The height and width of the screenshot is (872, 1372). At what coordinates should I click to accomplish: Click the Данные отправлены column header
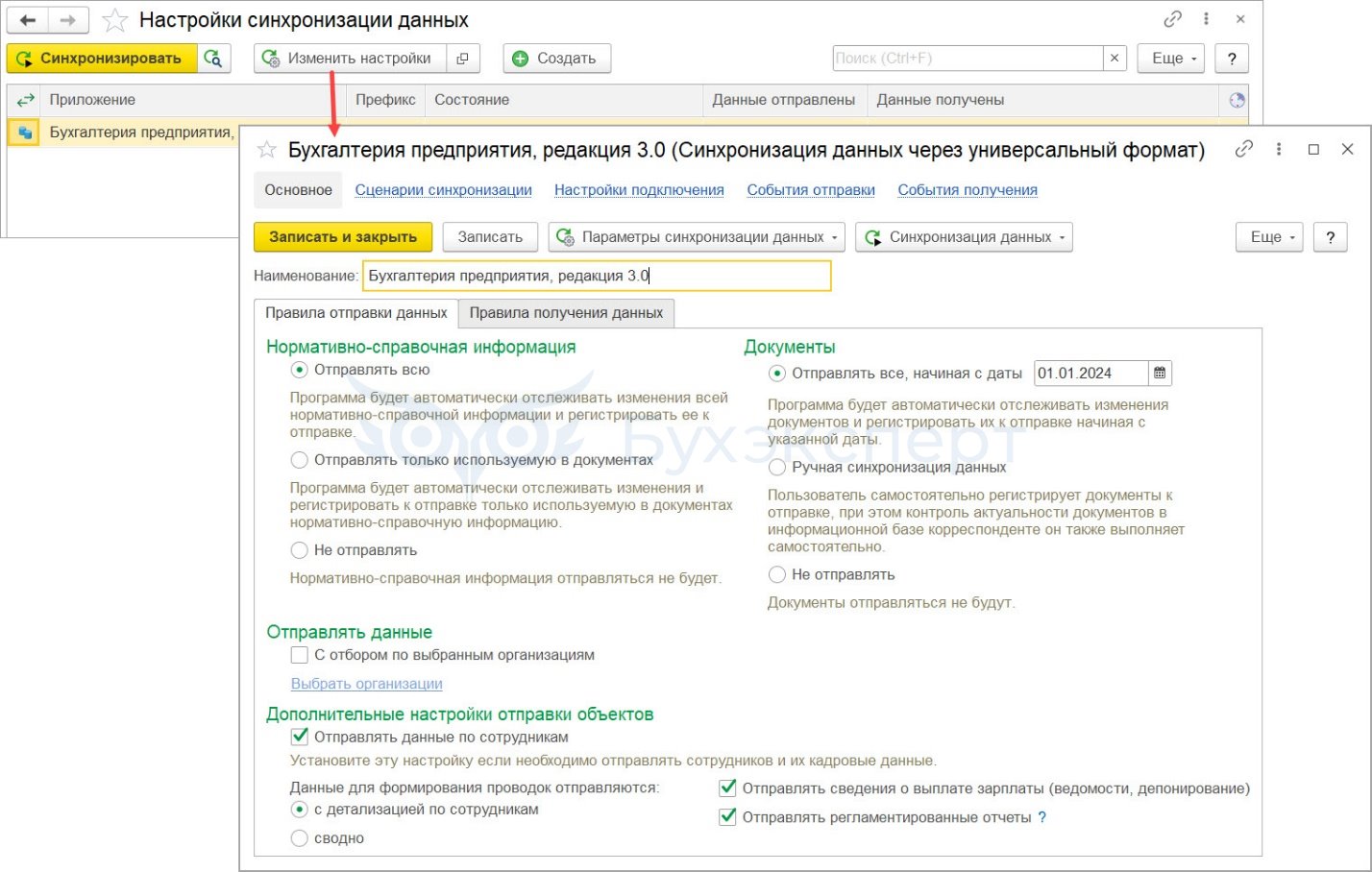784,100
